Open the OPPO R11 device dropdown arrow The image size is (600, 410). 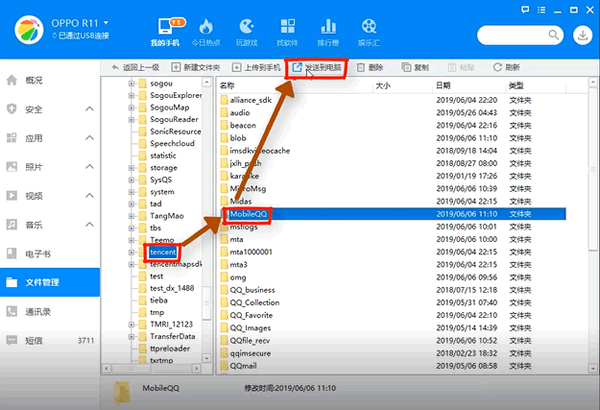(x=106, y=23)
